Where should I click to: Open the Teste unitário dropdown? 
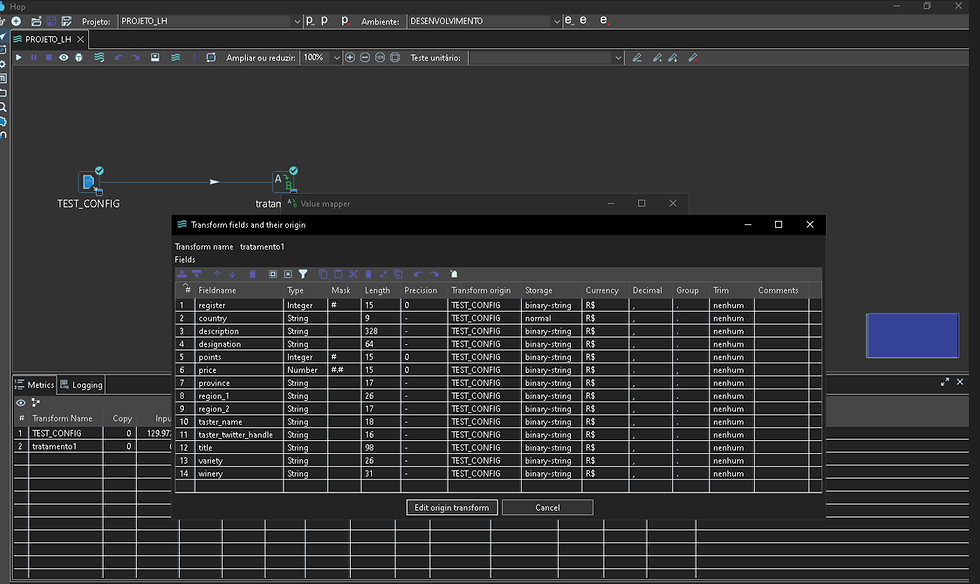546,58
